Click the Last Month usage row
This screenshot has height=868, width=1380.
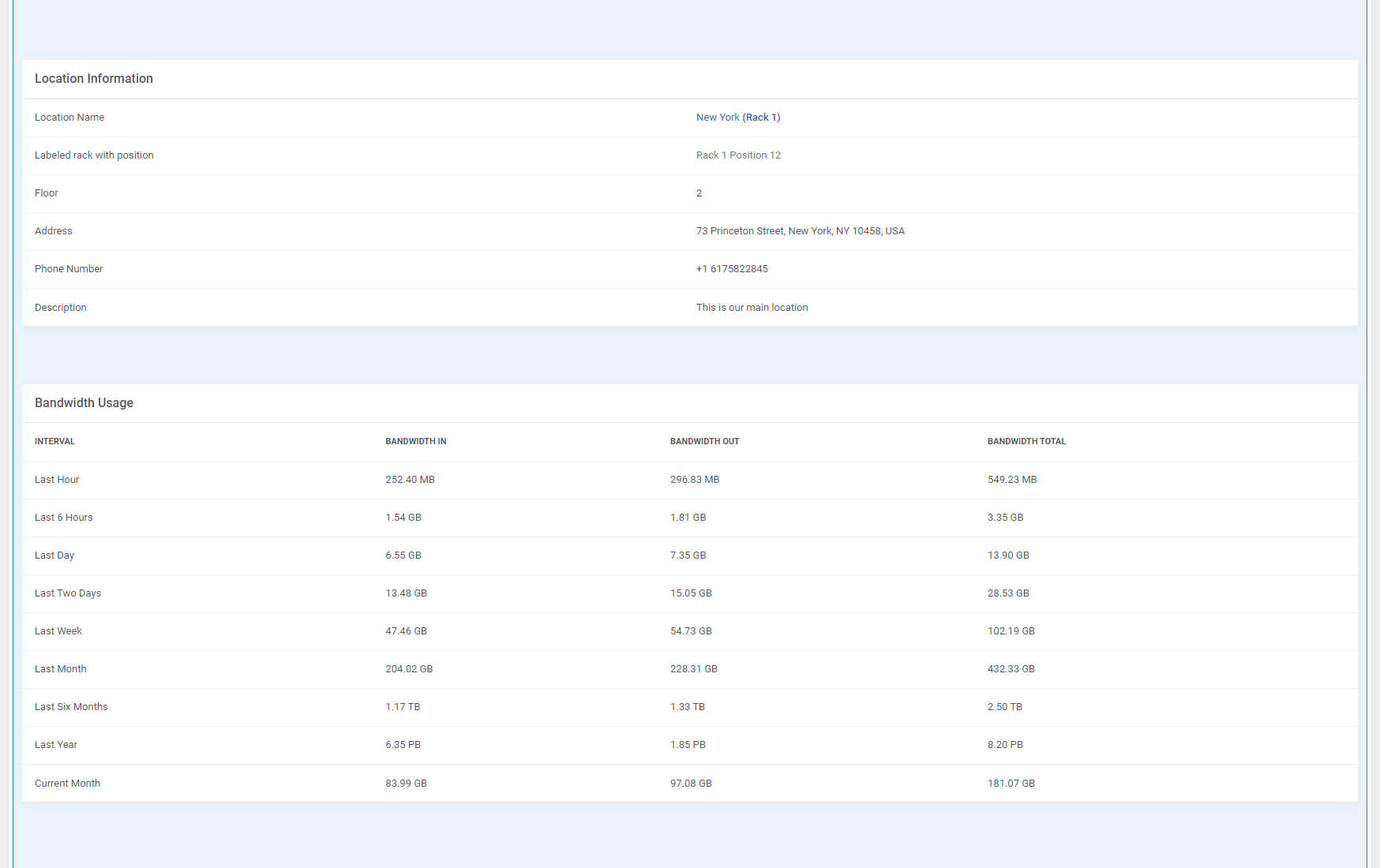tap(60, 668)
